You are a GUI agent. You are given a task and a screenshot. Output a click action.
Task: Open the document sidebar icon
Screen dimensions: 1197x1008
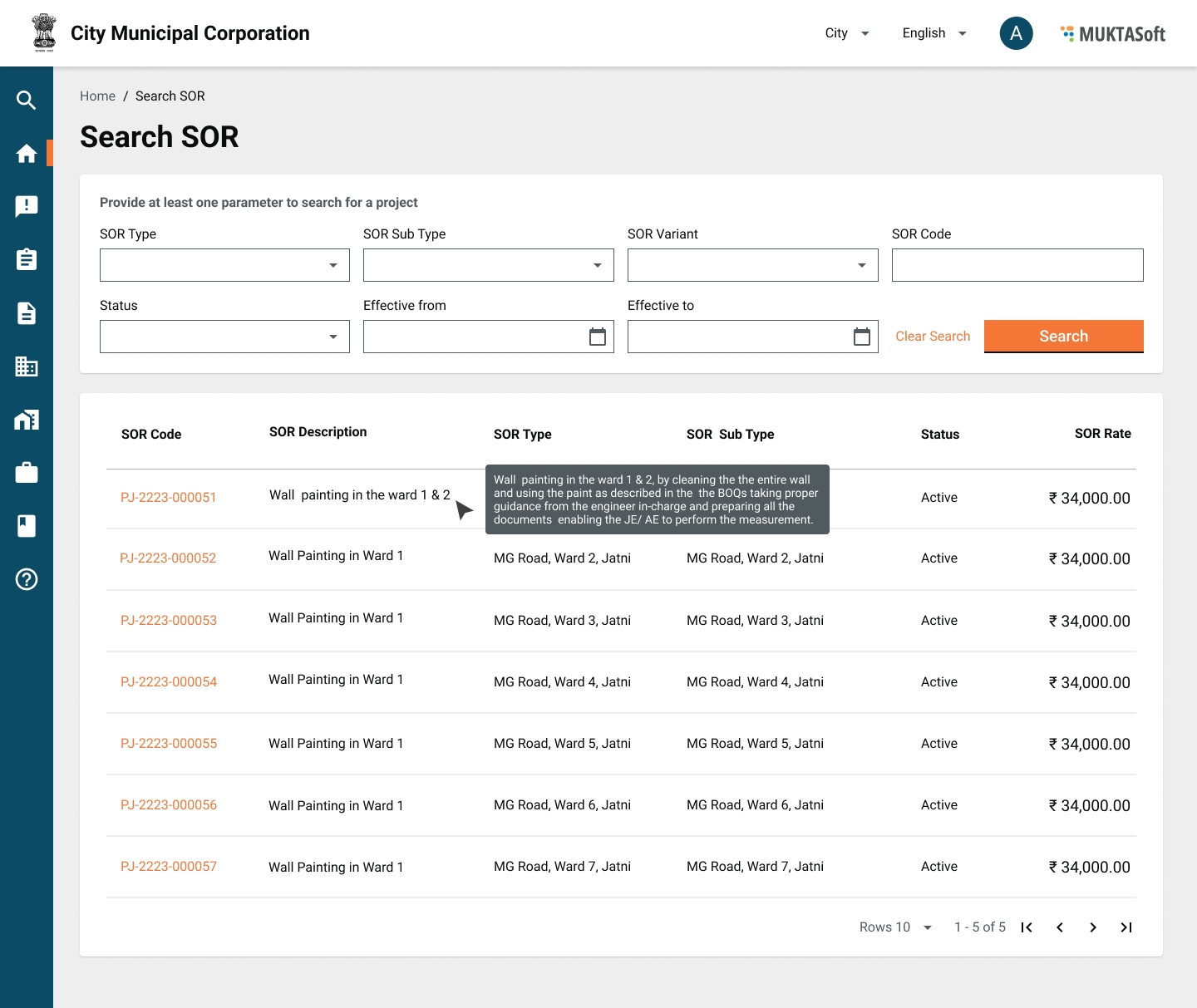(x=27, y=313)
